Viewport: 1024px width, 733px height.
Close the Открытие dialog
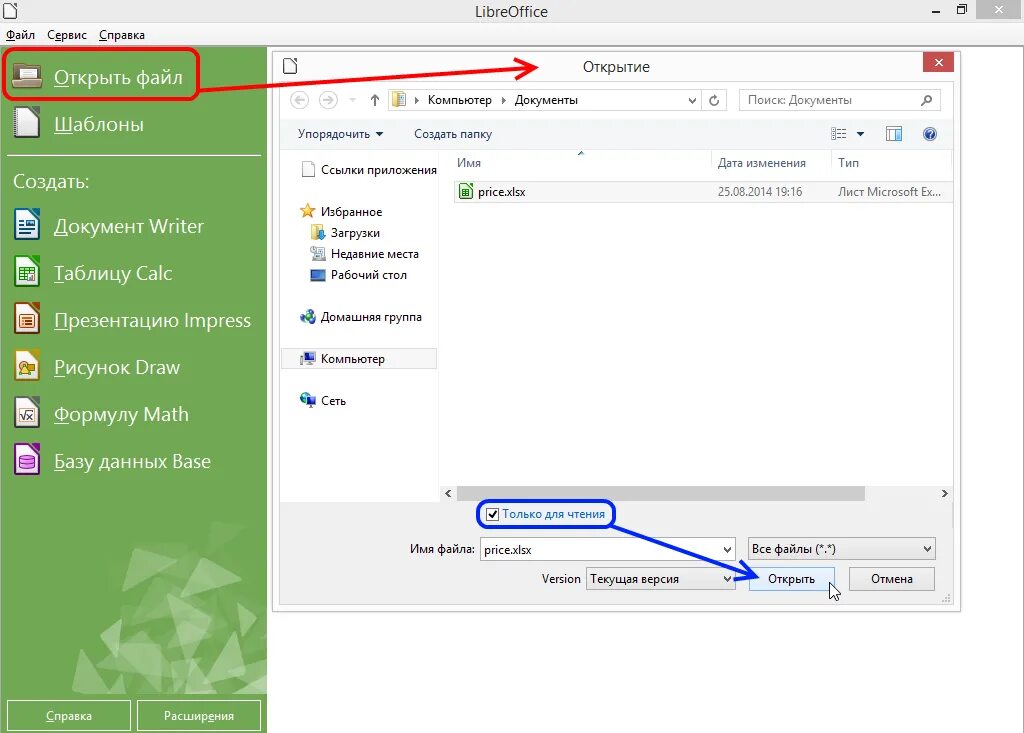click(938, 62)
